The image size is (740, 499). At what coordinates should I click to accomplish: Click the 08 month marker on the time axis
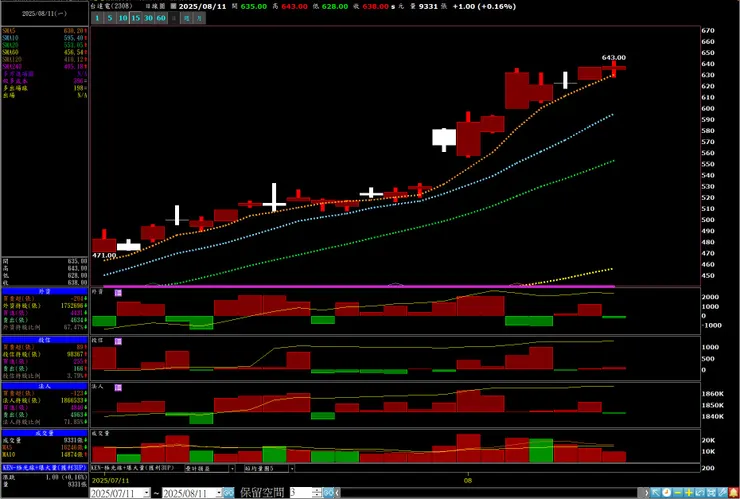point(468,481)
